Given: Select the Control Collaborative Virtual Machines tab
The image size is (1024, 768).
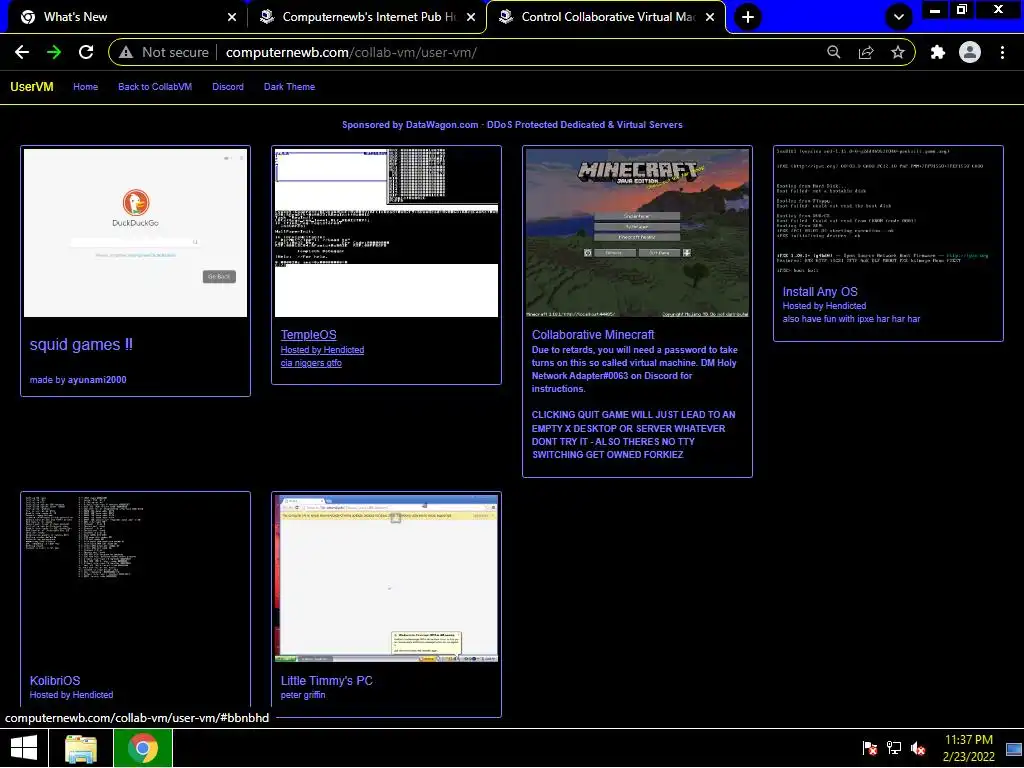Looking at the screenshot, I should coord(606,17).
